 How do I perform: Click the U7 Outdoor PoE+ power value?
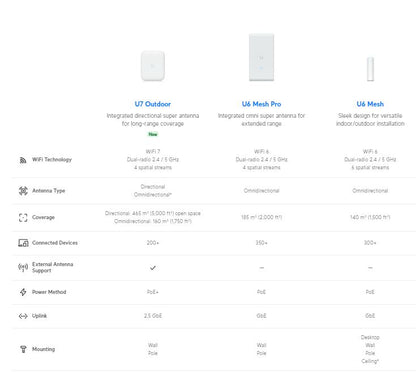153,292
